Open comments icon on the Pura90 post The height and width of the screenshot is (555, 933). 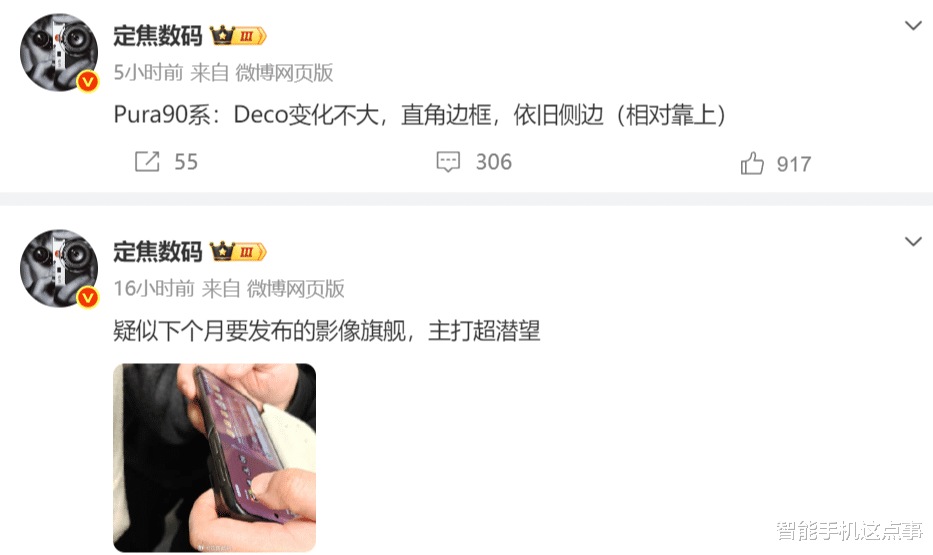coord(448,161)
